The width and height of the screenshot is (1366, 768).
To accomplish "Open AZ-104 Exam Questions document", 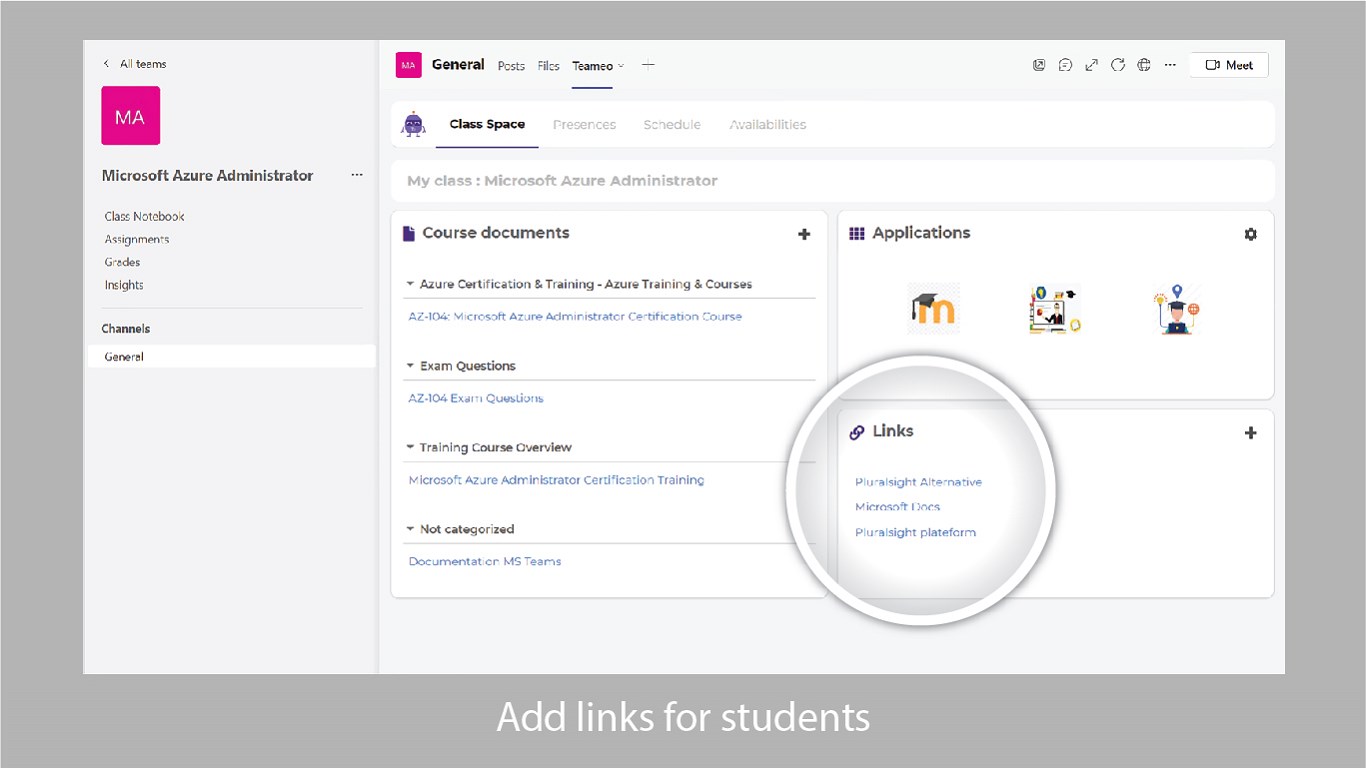I will pyautogui.click(x=476, y=398).
